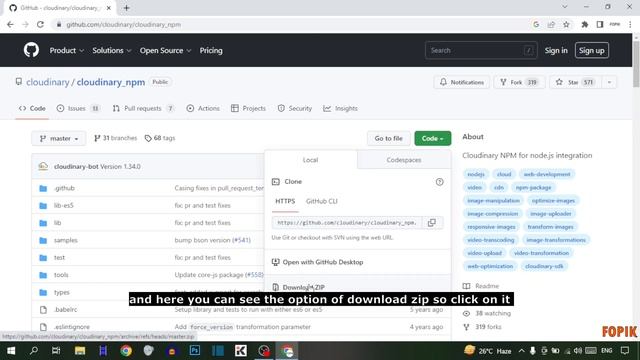640x360 pixels.
Task: Launch Photoshop from taskbar
Action: click(x=195, y=351)
